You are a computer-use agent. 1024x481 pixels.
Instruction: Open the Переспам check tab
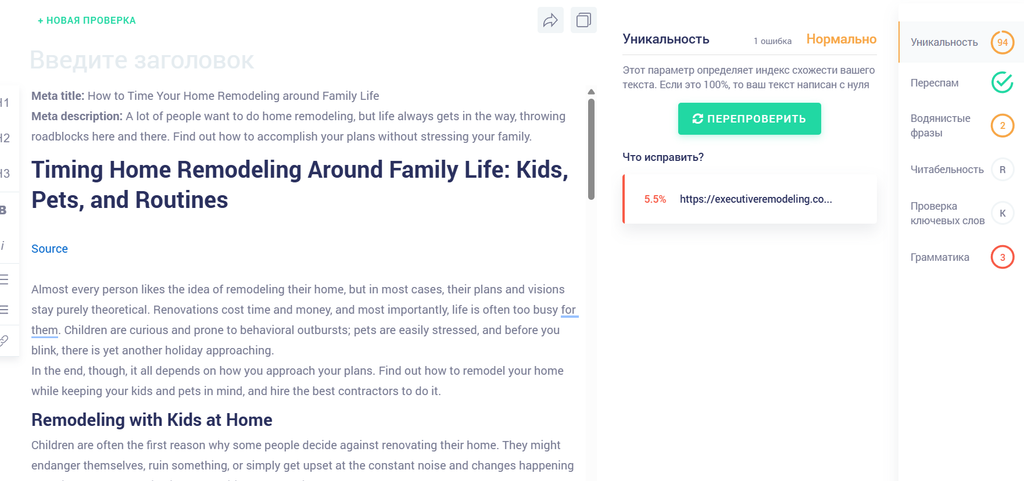click(961, 83)
